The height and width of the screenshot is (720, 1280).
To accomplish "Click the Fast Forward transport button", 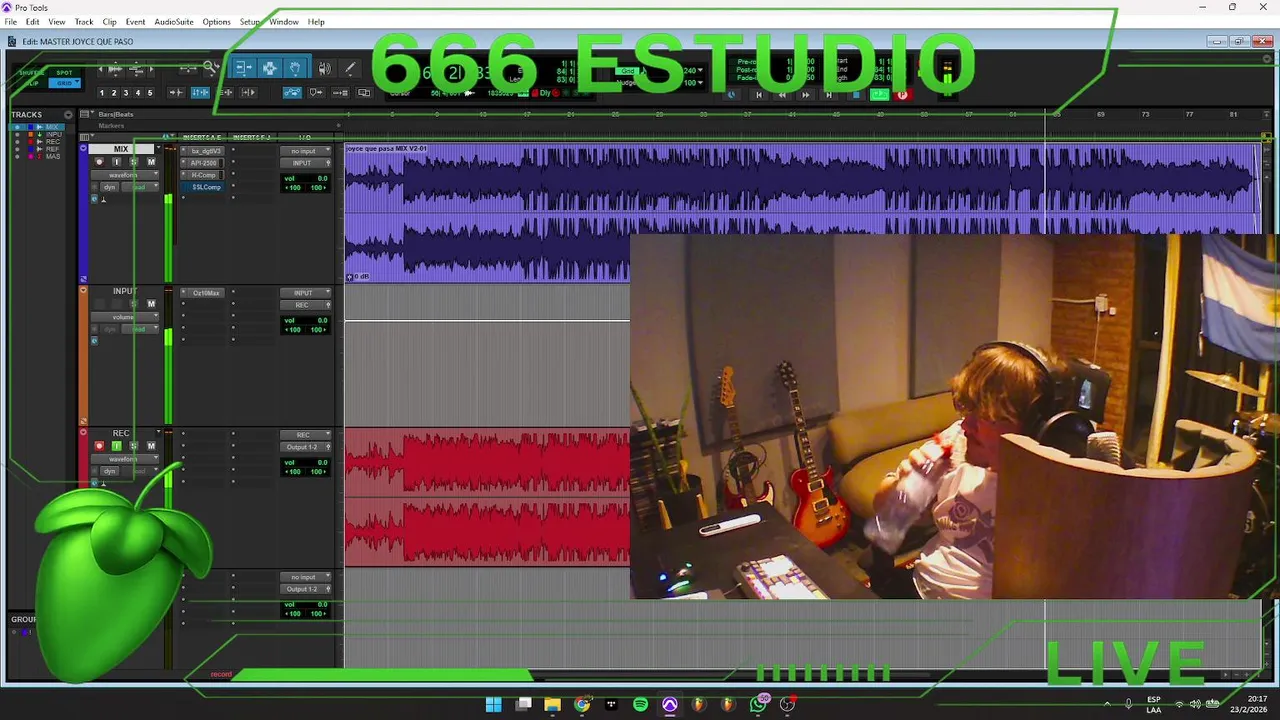I will click(806, 95).
